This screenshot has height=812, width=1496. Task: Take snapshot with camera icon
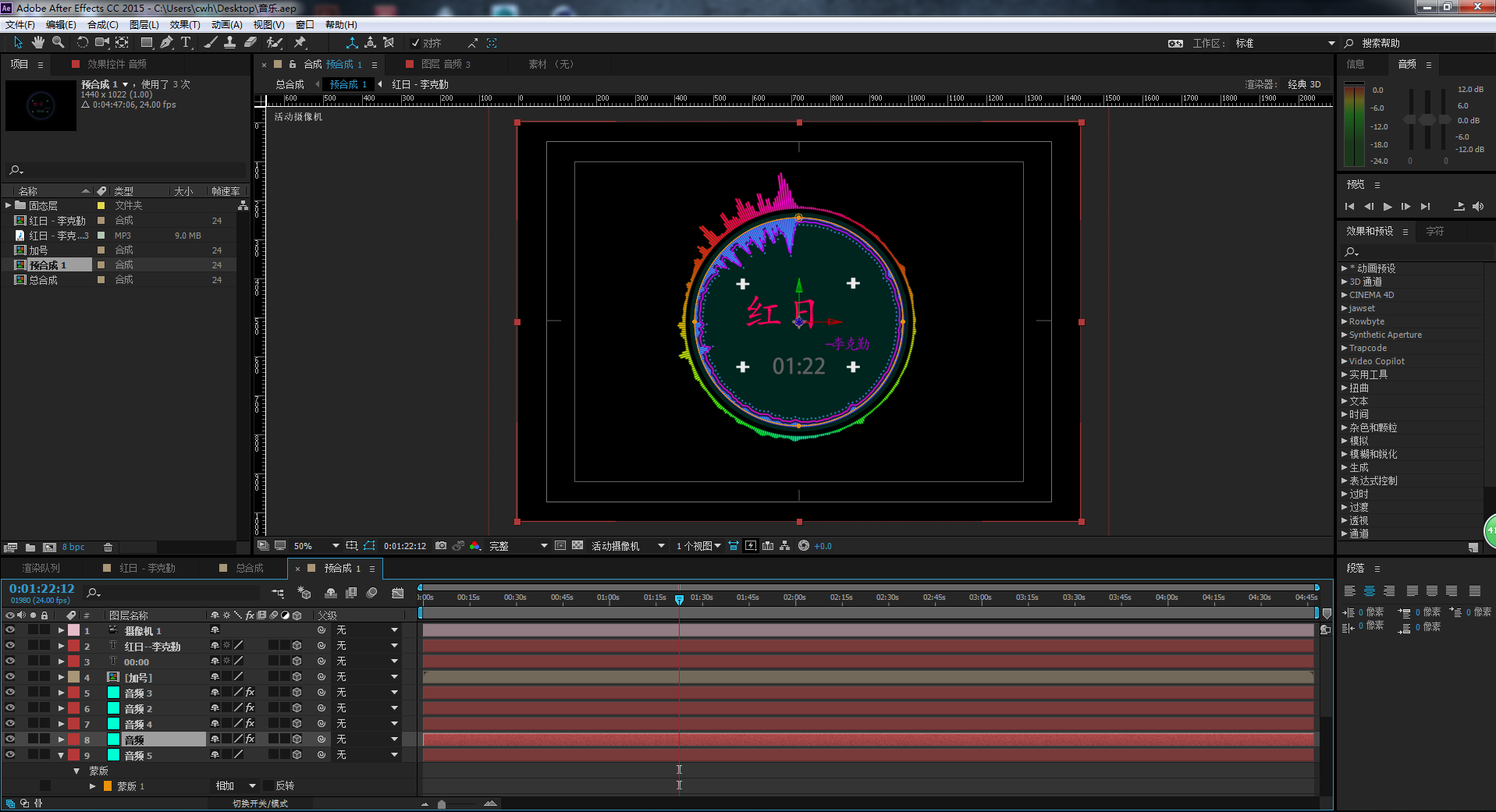pyautogui.click(x=441, y=546)
